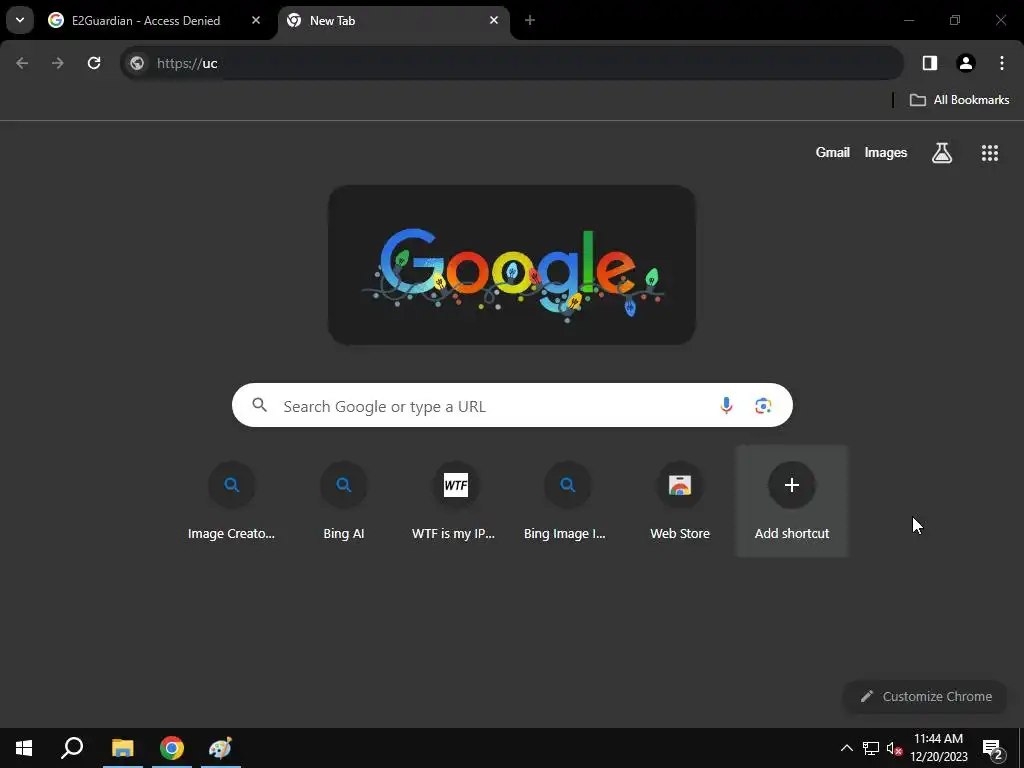The image size is (1024, 768).
Task: Open the tab search dropdown arrow
Action: (x=20, y=20)
